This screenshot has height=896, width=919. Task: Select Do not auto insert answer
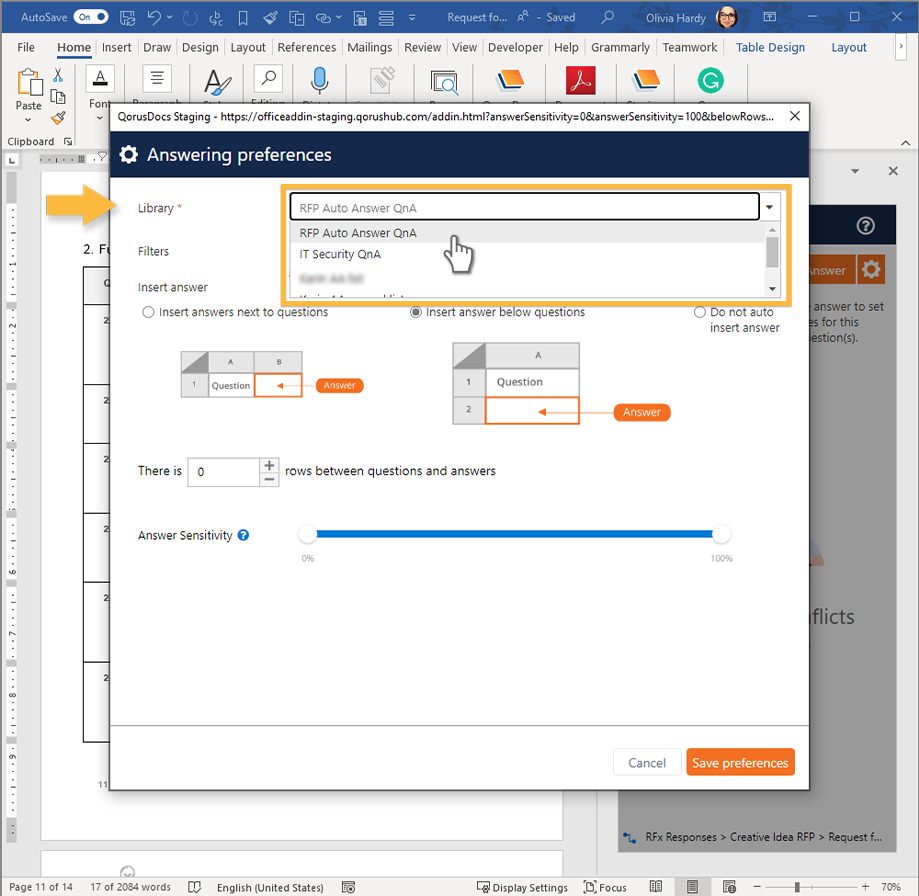(x=699, y=312)
